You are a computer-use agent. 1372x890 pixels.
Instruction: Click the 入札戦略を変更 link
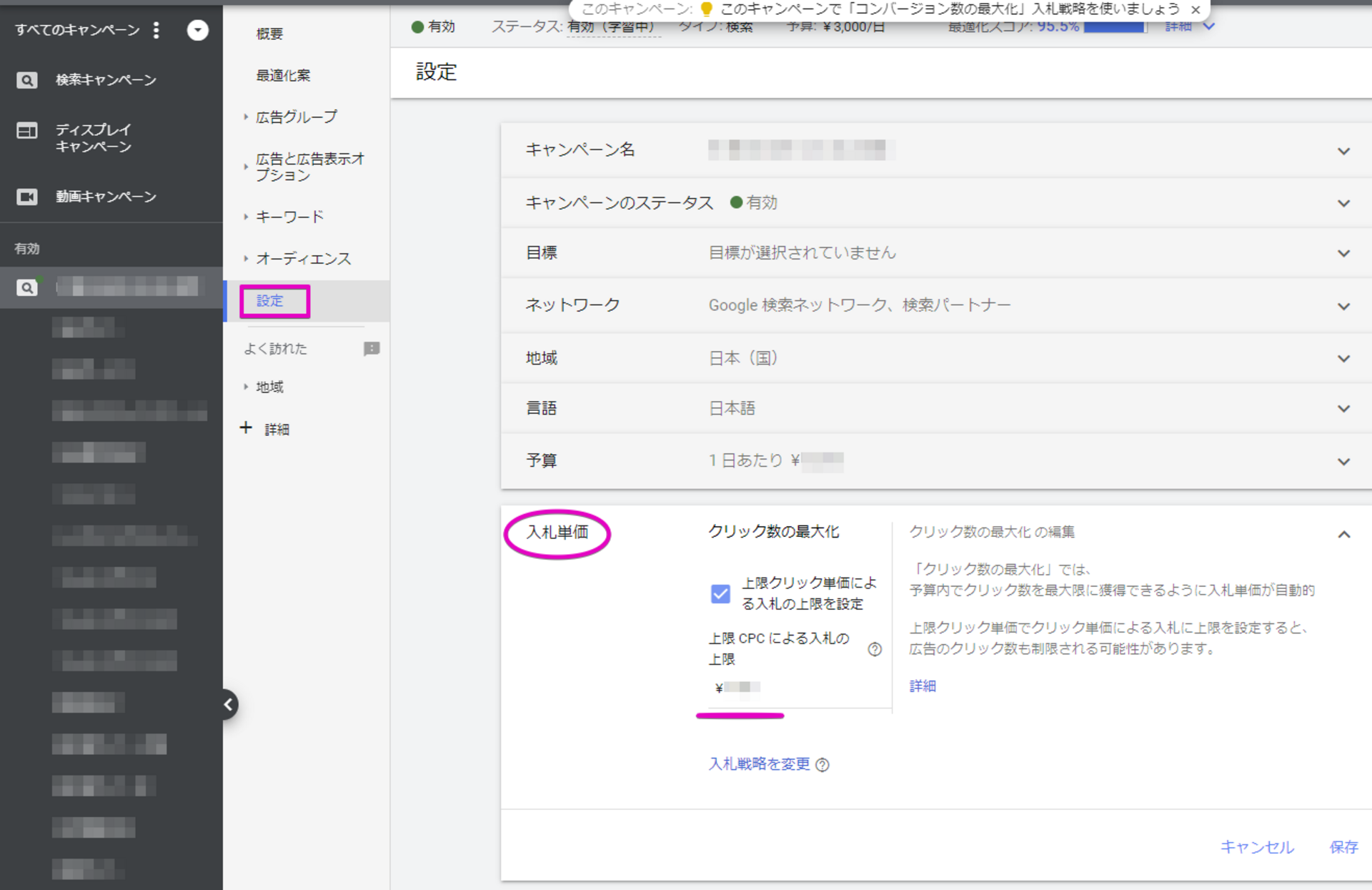[x=759, y=764]
